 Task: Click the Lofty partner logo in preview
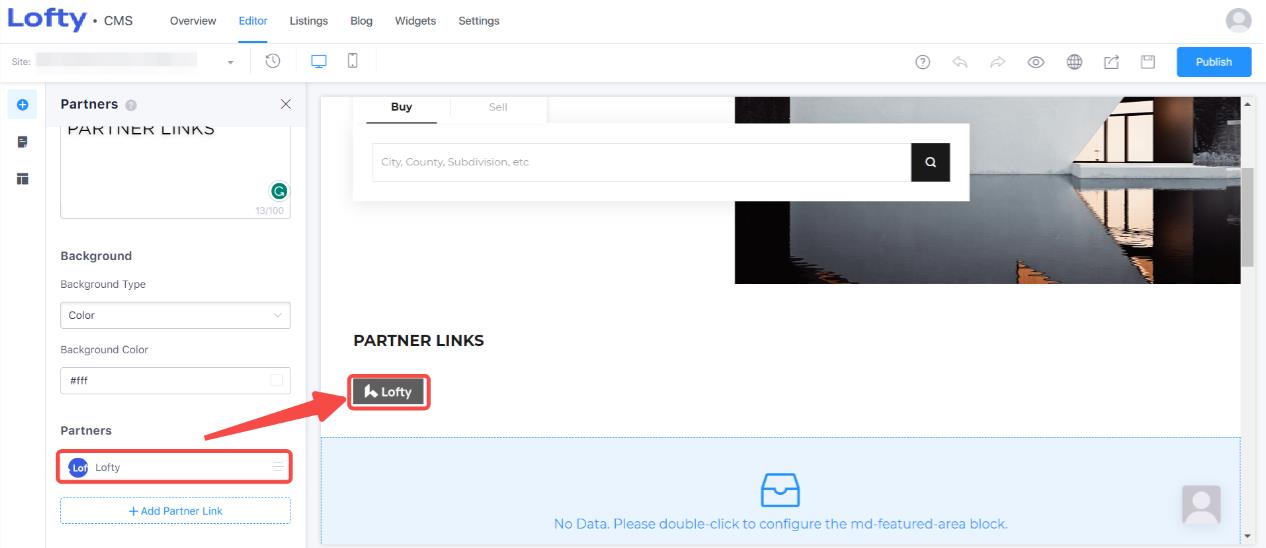(x=389, y=392)
